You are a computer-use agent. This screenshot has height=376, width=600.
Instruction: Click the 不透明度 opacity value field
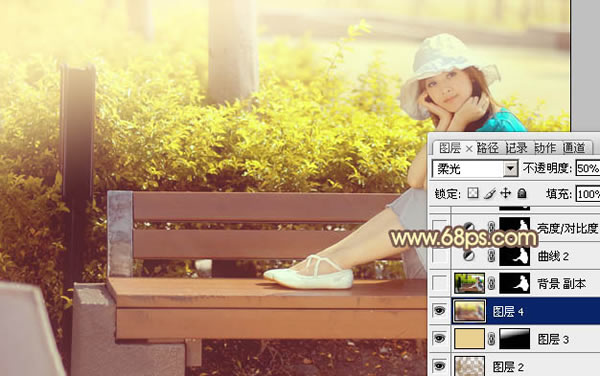coord(588,168)
